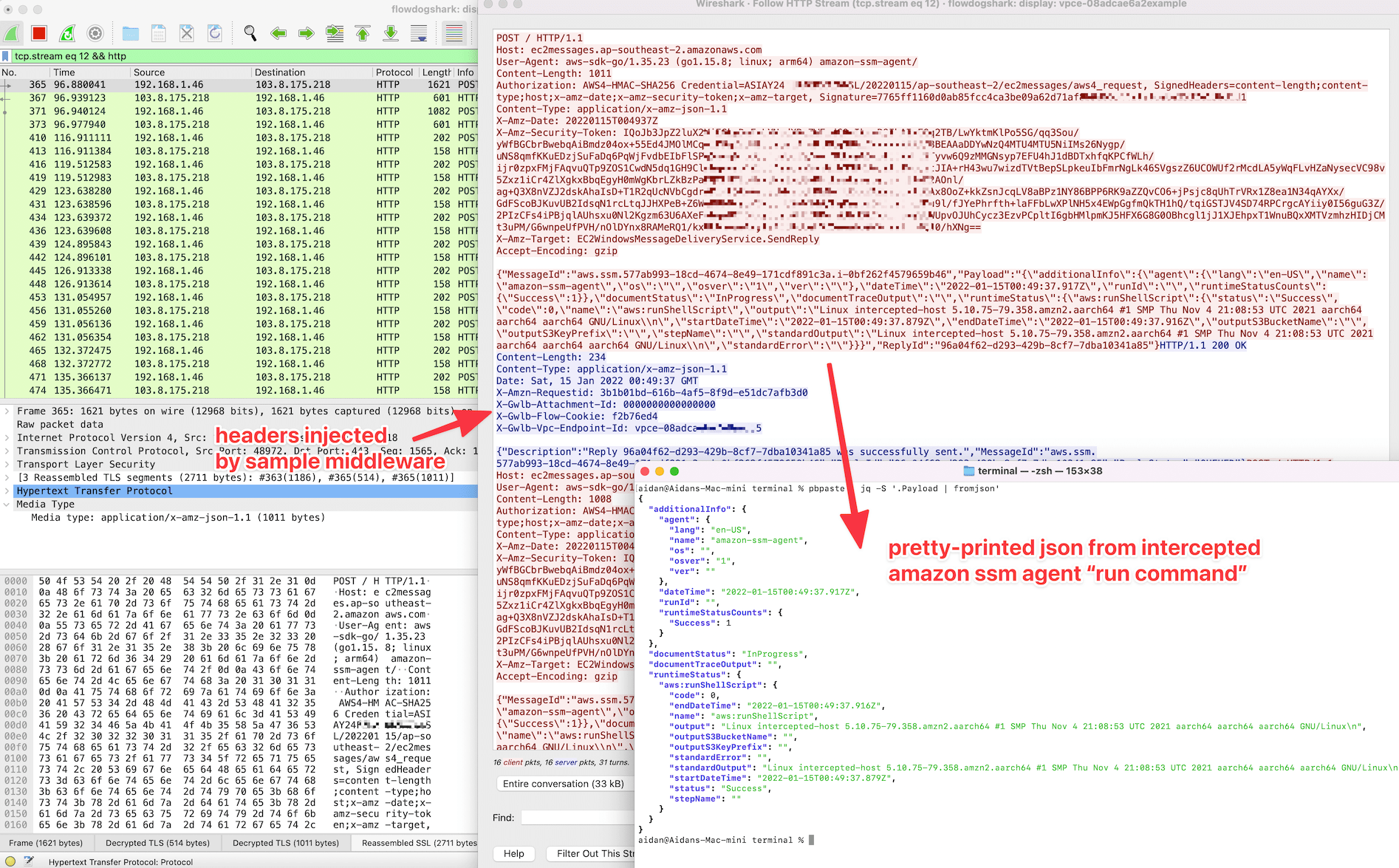Expand Hypertext Transfer Protocol row
The height and width of the screenshot is (868, 1399).
point(7,491)
